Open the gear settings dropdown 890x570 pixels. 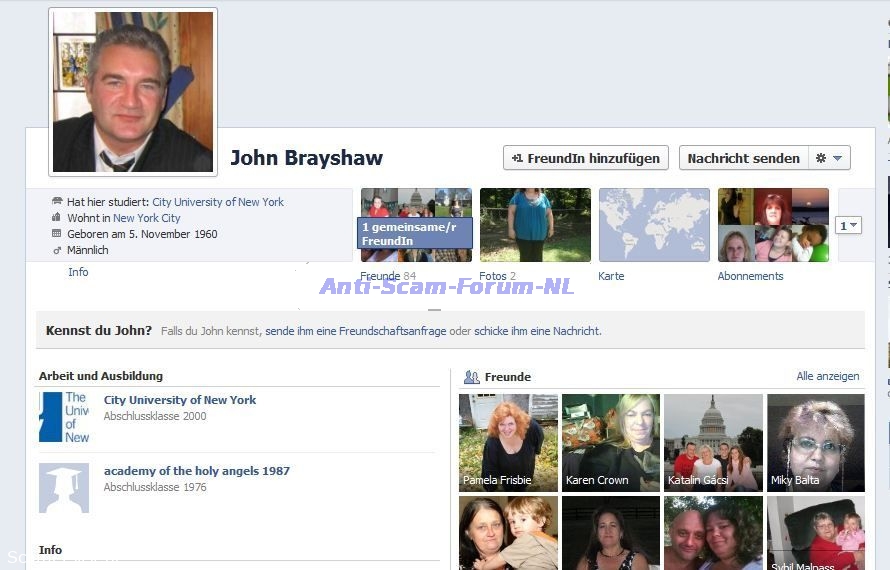pyautogui.click(x=830, y=158)
